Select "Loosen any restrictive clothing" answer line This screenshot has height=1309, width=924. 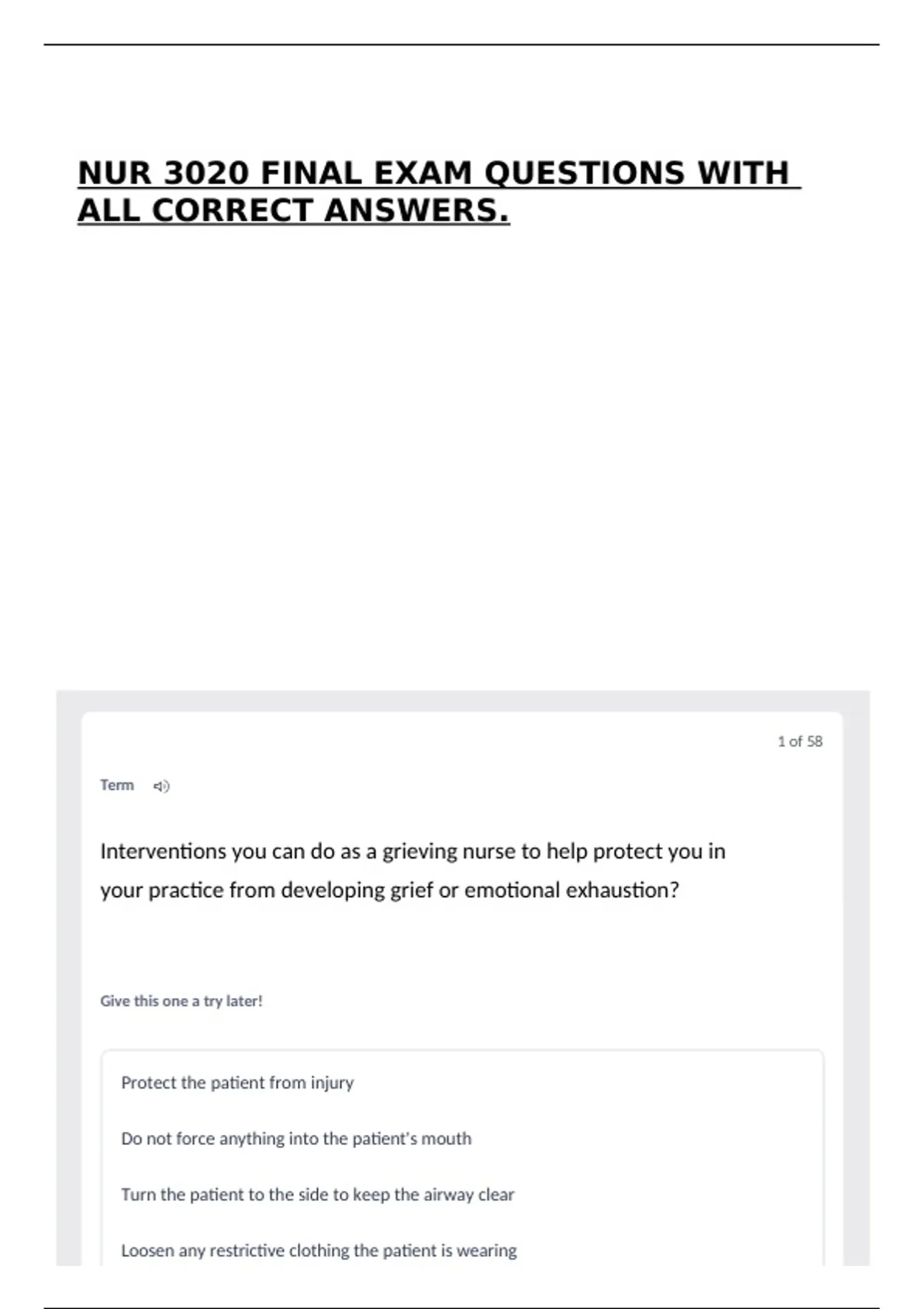(x=319, y=1250)
